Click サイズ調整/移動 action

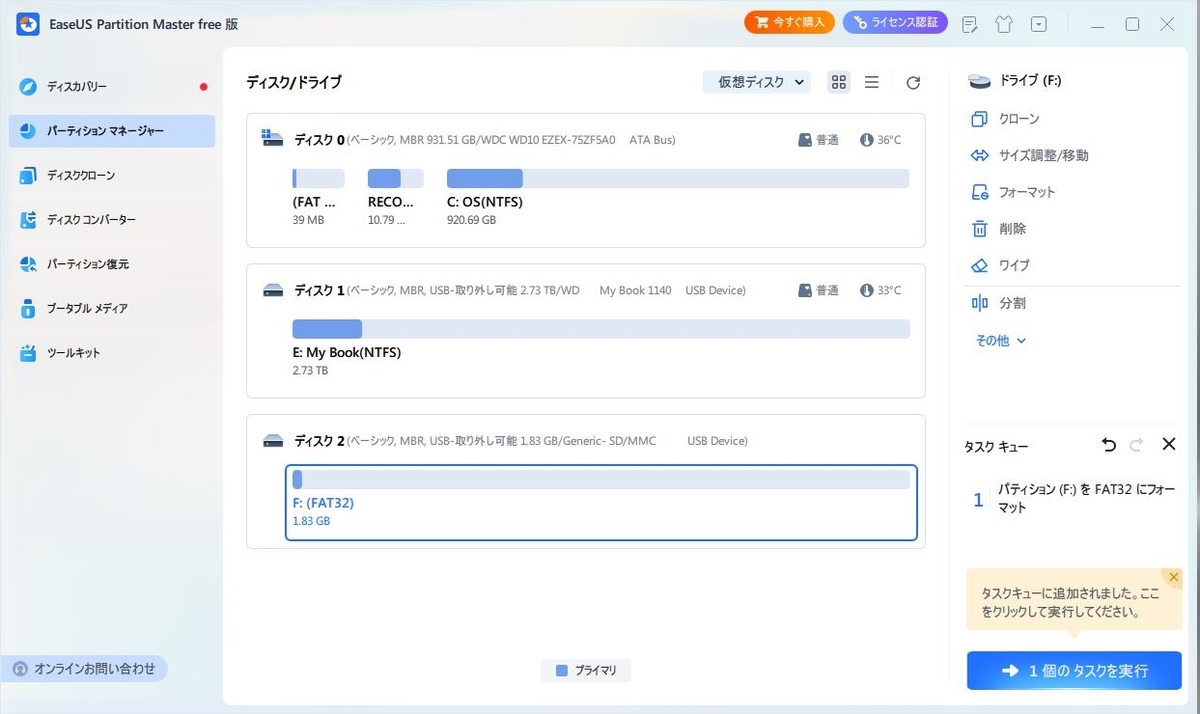1029,156
